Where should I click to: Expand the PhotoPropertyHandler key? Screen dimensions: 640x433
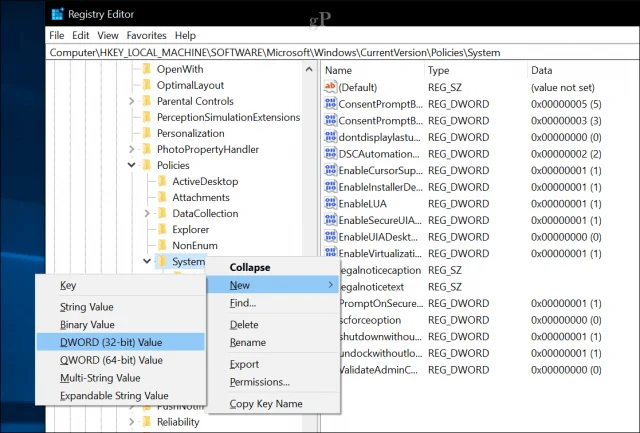[131, 149]
